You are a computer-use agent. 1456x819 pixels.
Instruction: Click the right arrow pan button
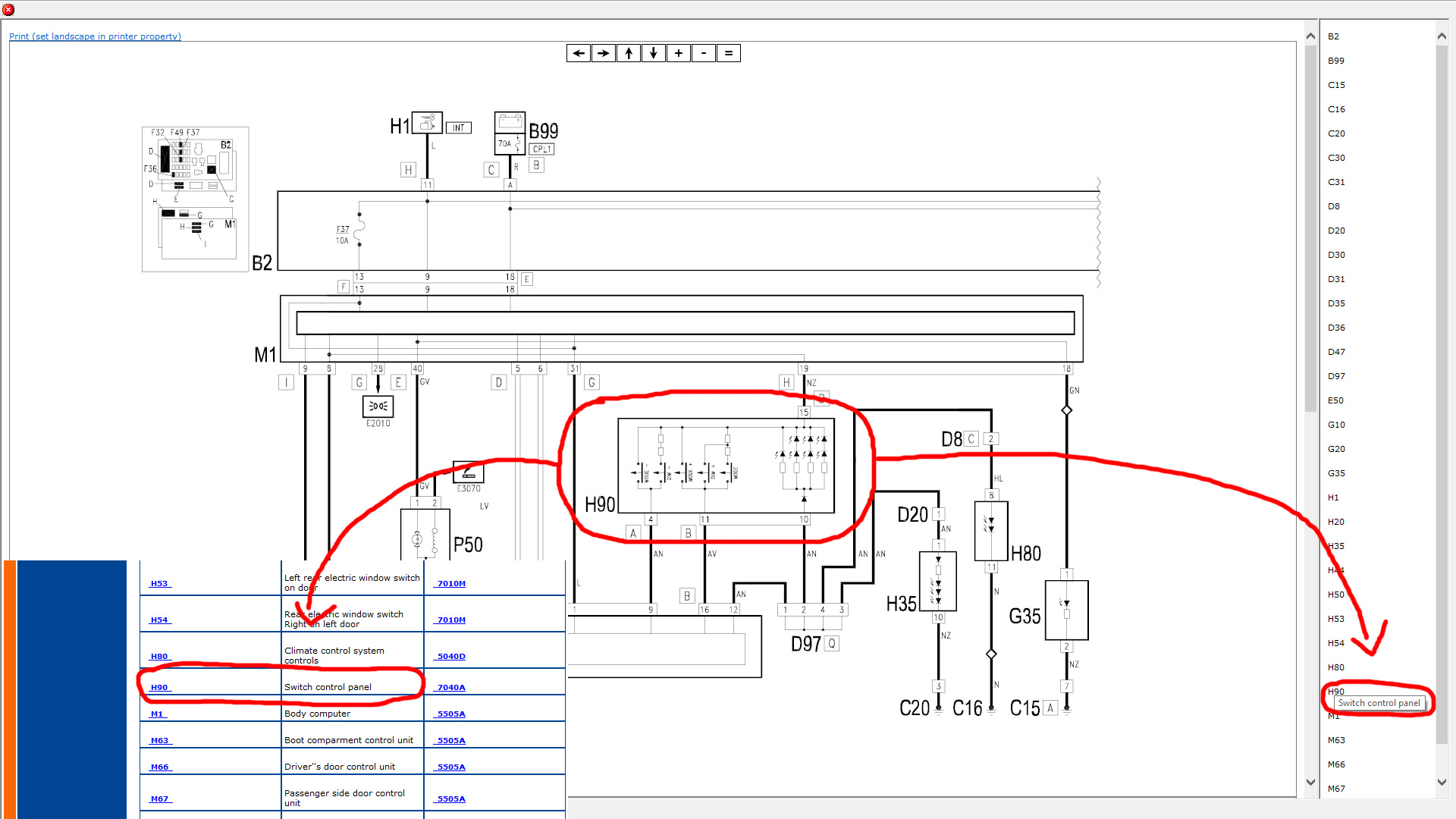(604, 53)
